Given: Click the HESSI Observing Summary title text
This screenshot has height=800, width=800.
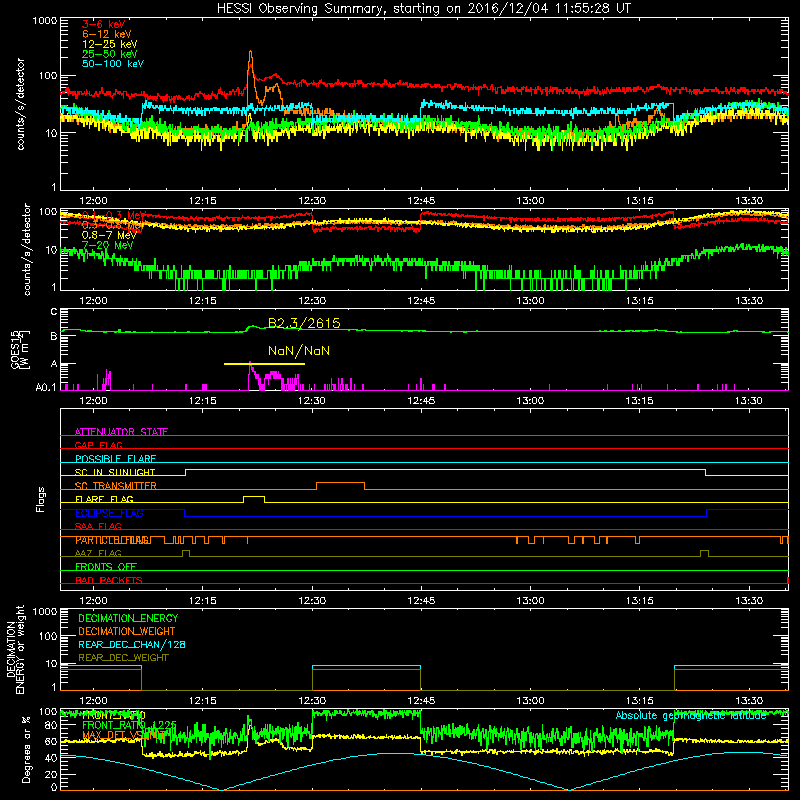Looking at the screenshot, I should [x=424, y=9].
